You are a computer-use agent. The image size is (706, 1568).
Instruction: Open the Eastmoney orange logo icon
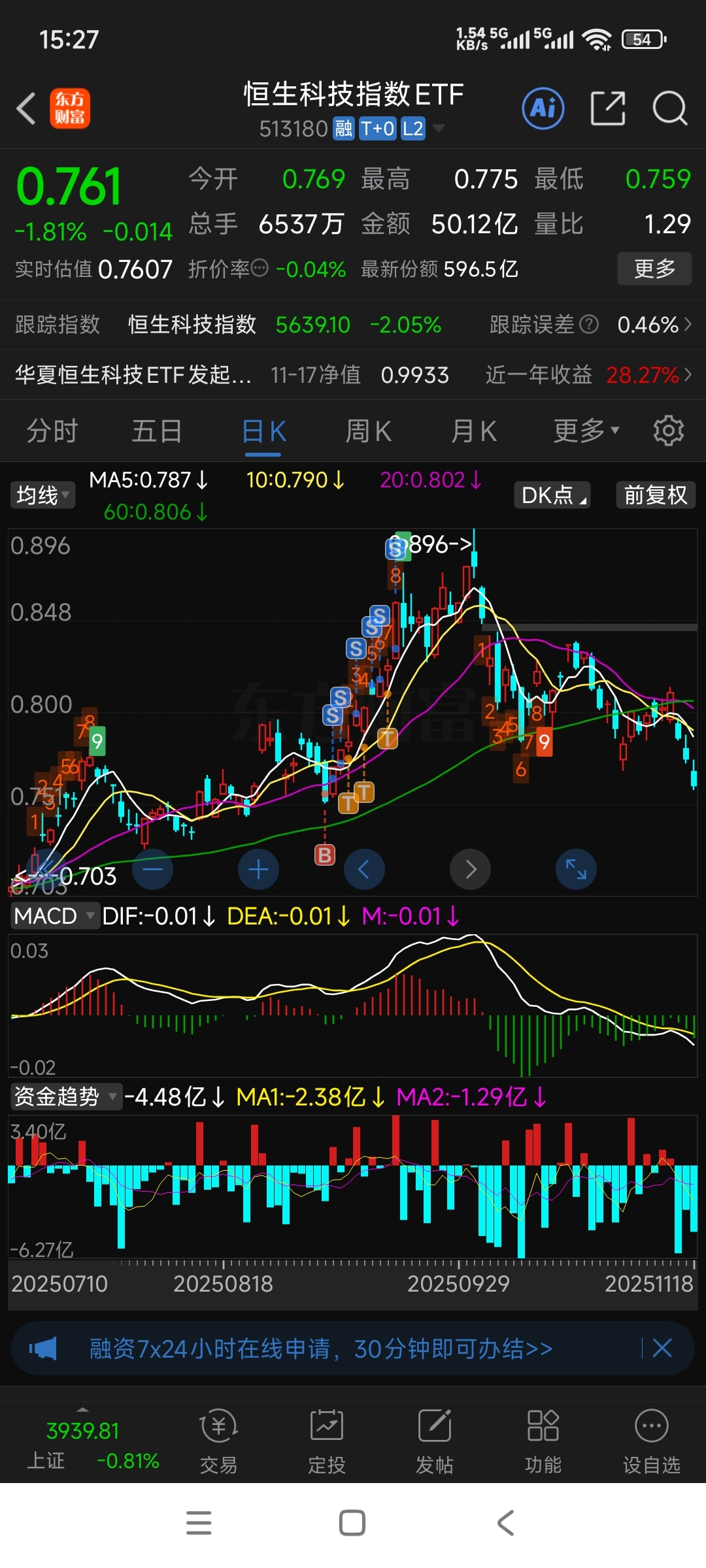[70, 108]
